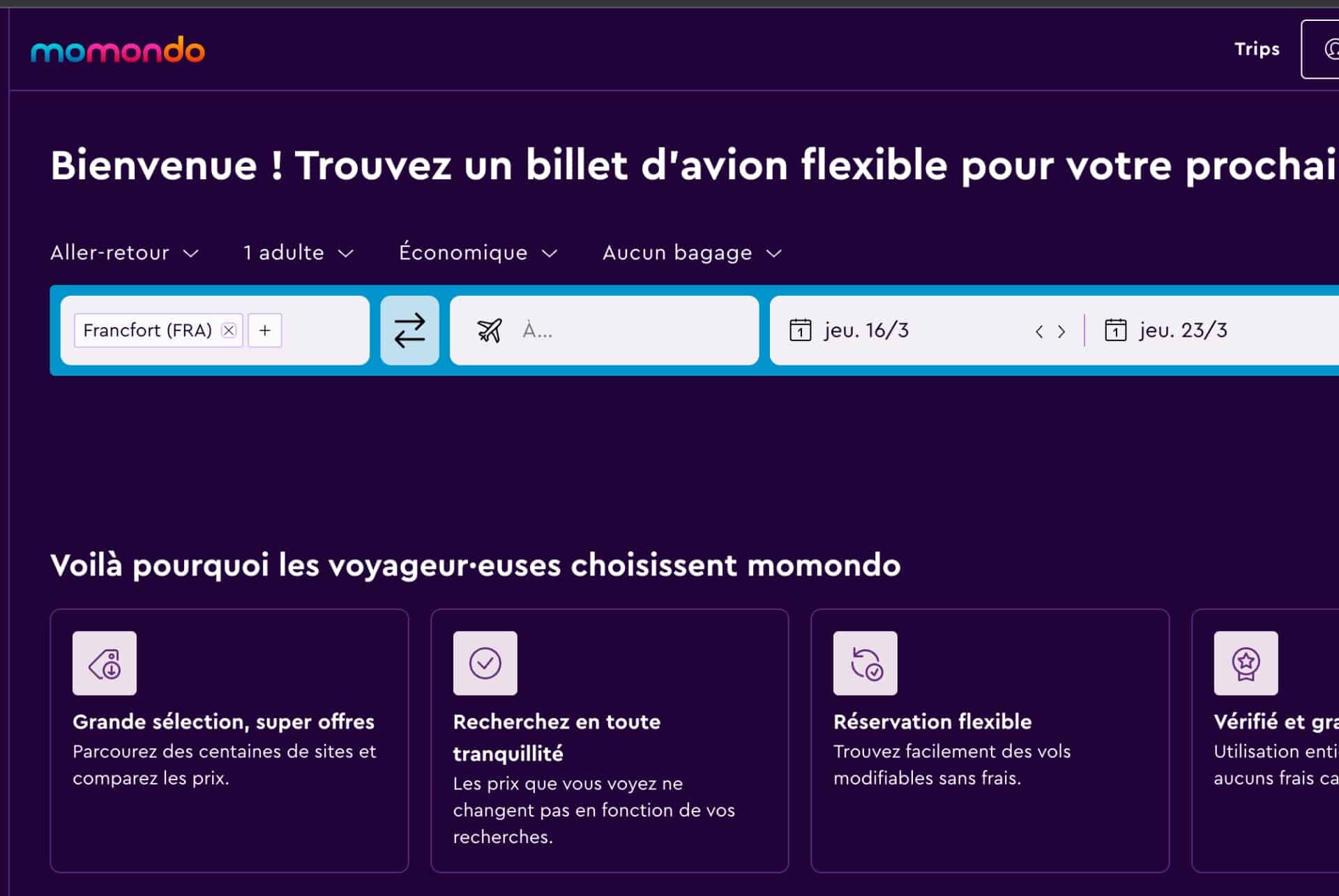The width and height of the screenshot is (1339, 896).
Task: Click the Recherchez en toute tranquillité heading
Action: point(557,738)
